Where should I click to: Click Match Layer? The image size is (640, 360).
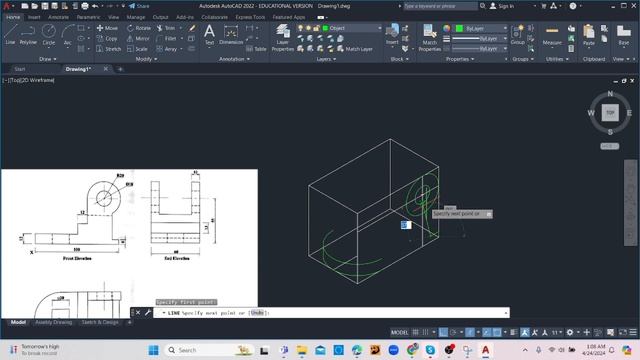pos(355,49)
